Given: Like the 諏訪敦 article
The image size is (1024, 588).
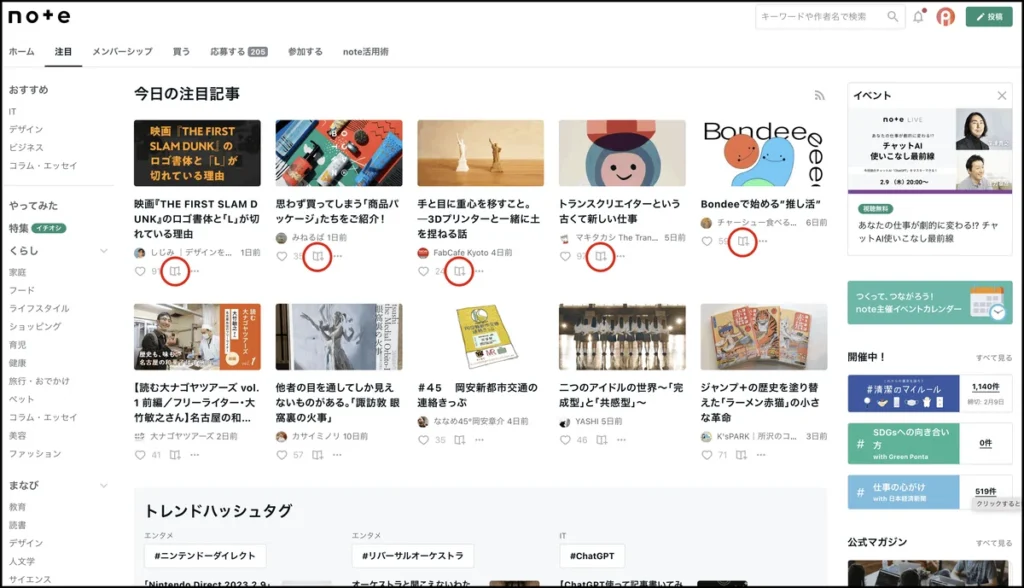Looking at the screenshot, I should [x=281, y=455].
